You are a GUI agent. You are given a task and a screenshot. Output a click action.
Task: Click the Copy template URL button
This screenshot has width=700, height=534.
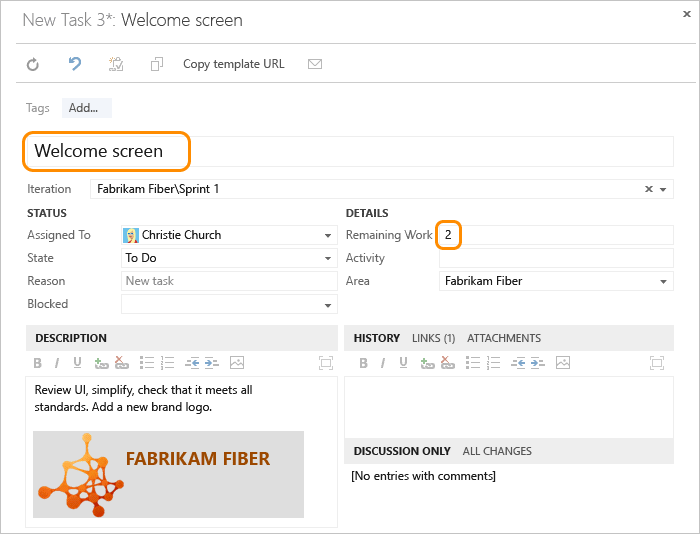(233, 64)
